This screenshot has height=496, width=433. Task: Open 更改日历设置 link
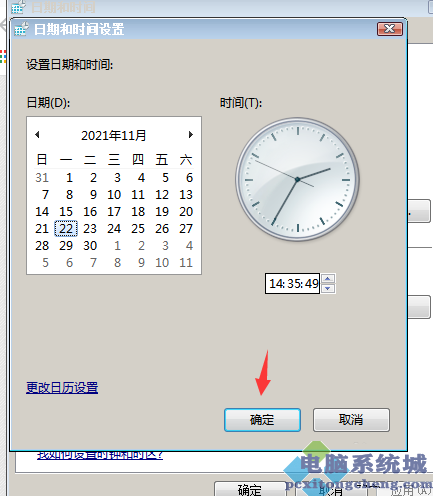(62, 388)
